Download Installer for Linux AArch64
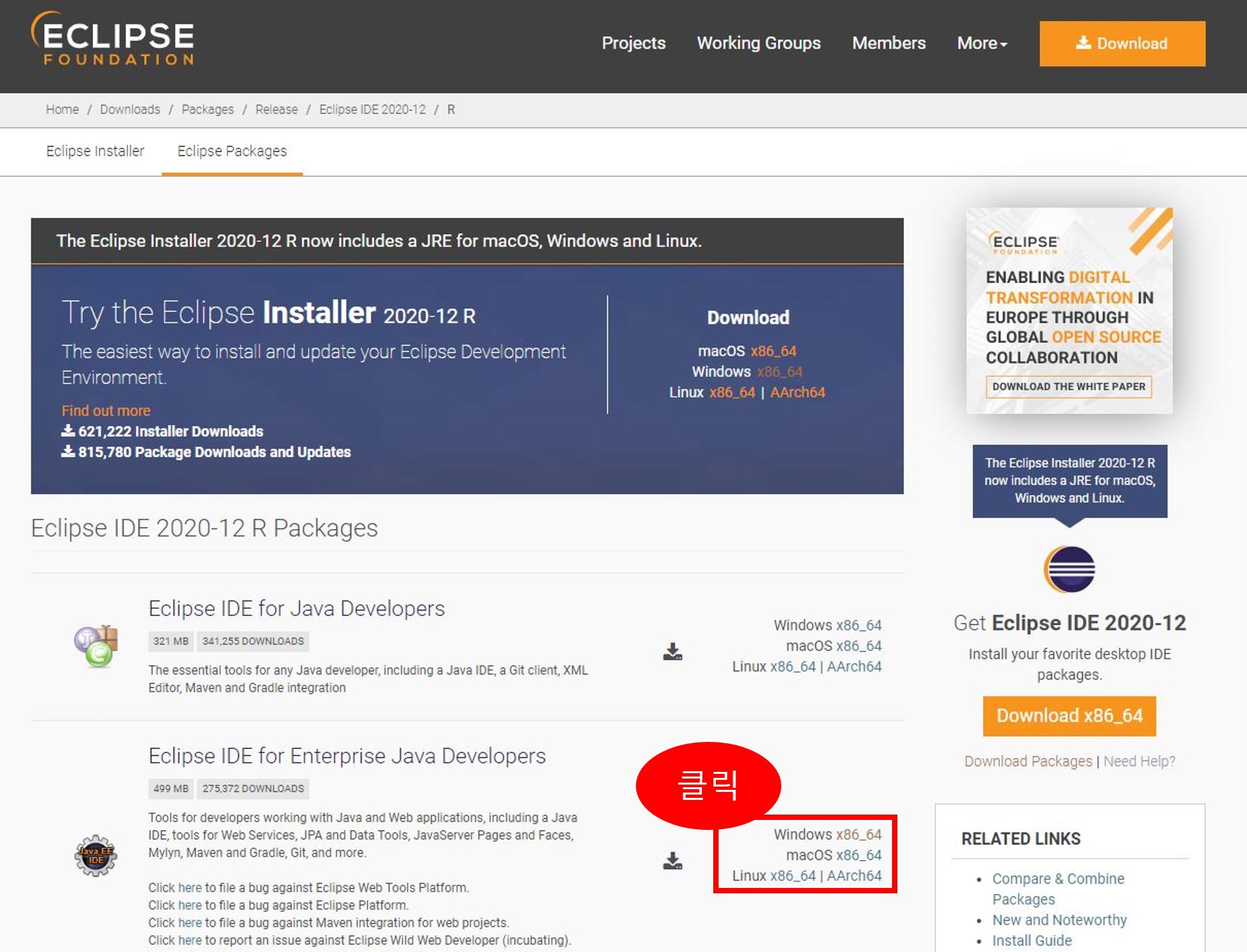The width and height of the screenshot is (1247, 952). [797, 392]
